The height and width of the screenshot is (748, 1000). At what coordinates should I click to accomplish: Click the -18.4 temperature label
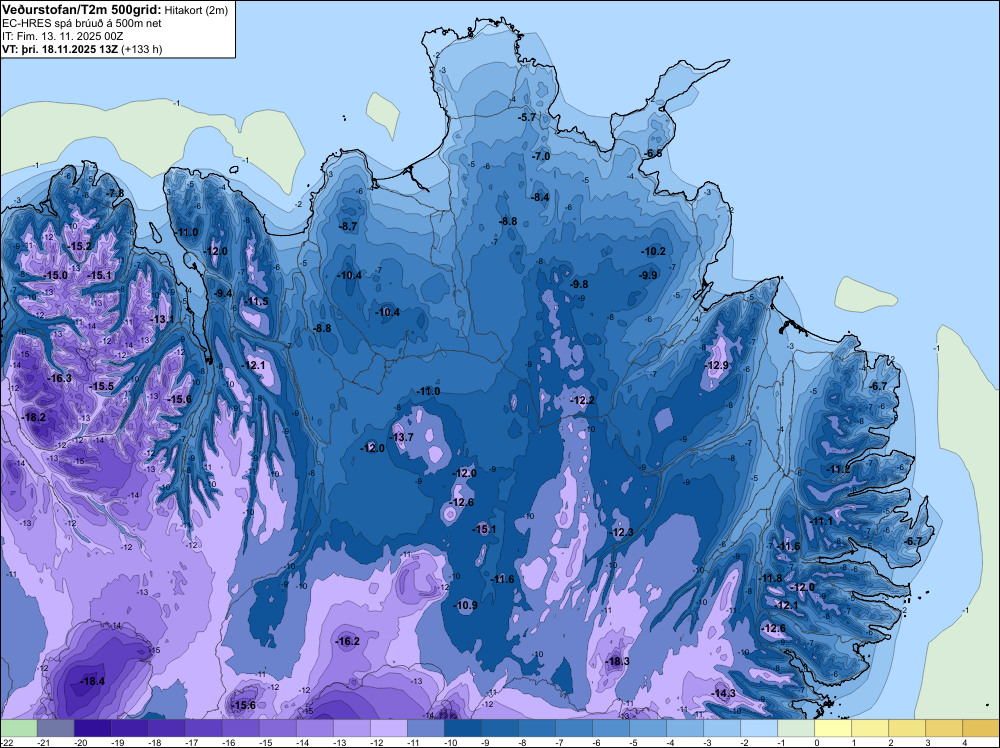click(92, 682)
